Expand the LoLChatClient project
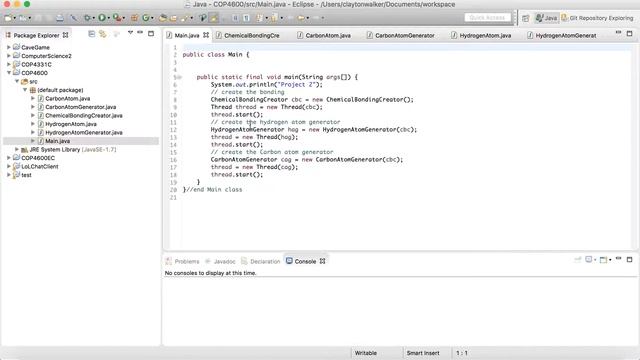This screenshot has width=640, height=360. [x=9, y=167]
